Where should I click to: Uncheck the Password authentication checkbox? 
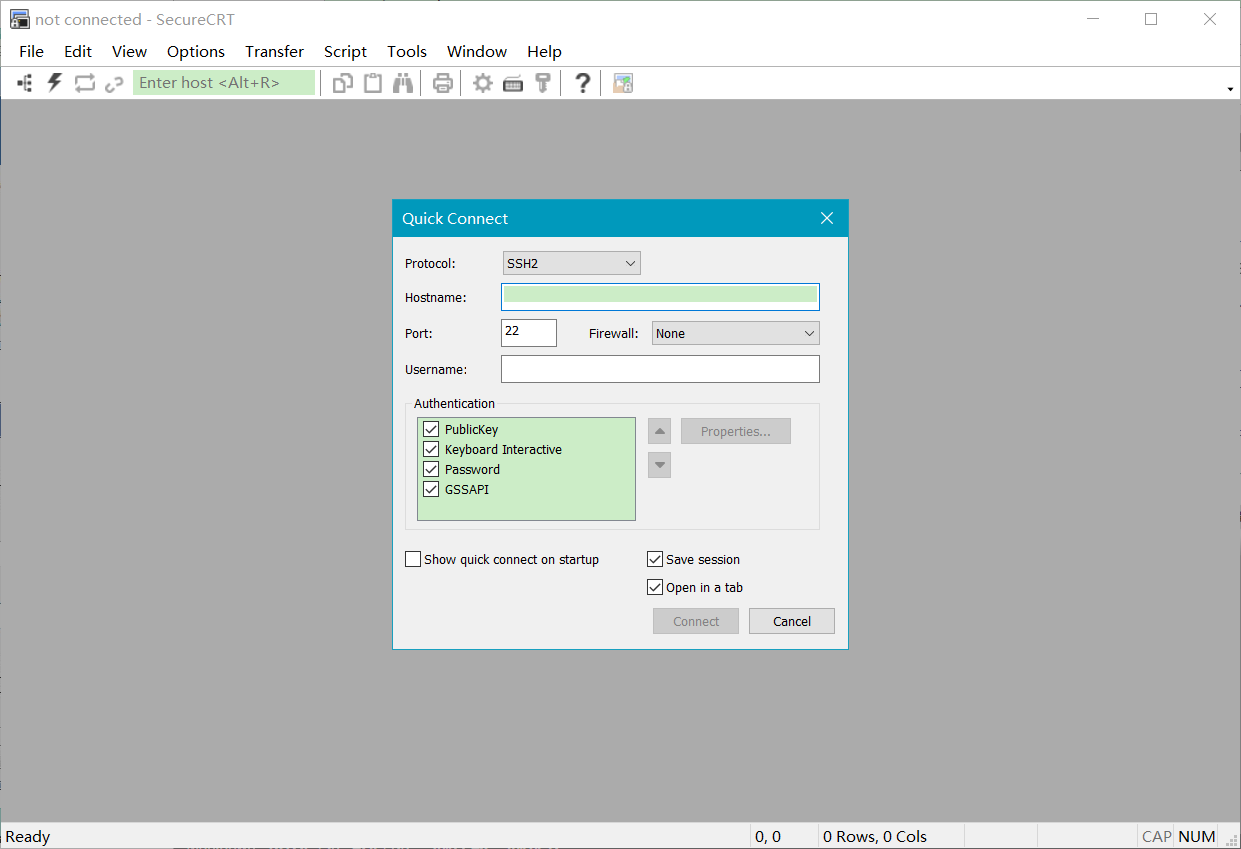tap(432, 469)
